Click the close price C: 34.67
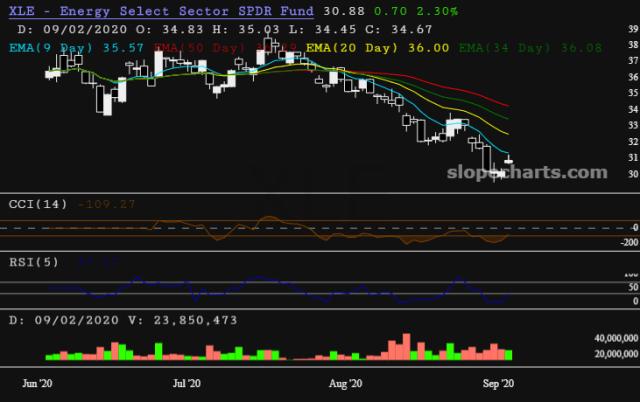This screenshot has height=402, width=640. pyautogui.click(x=398, y=29)
